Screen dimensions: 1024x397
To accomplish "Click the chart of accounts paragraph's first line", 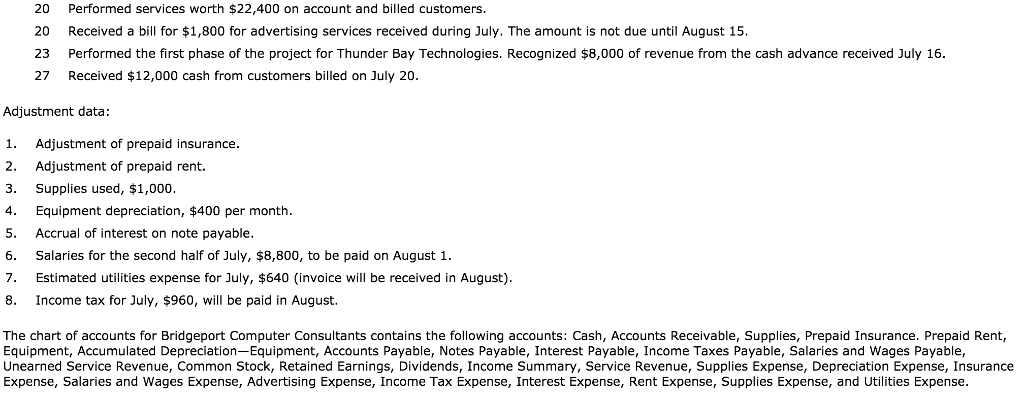I will 505,336.
